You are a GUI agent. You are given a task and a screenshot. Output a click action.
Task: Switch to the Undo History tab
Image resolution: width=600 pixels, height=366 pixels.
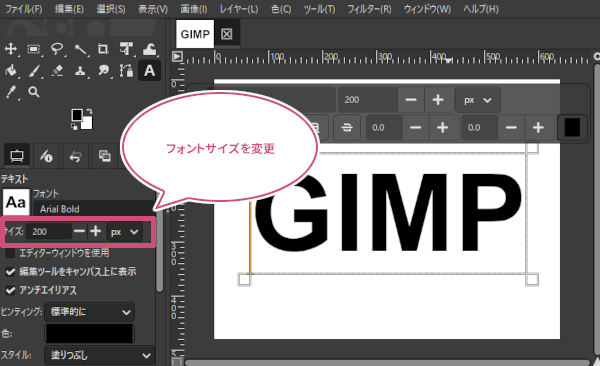click(75, 156)
